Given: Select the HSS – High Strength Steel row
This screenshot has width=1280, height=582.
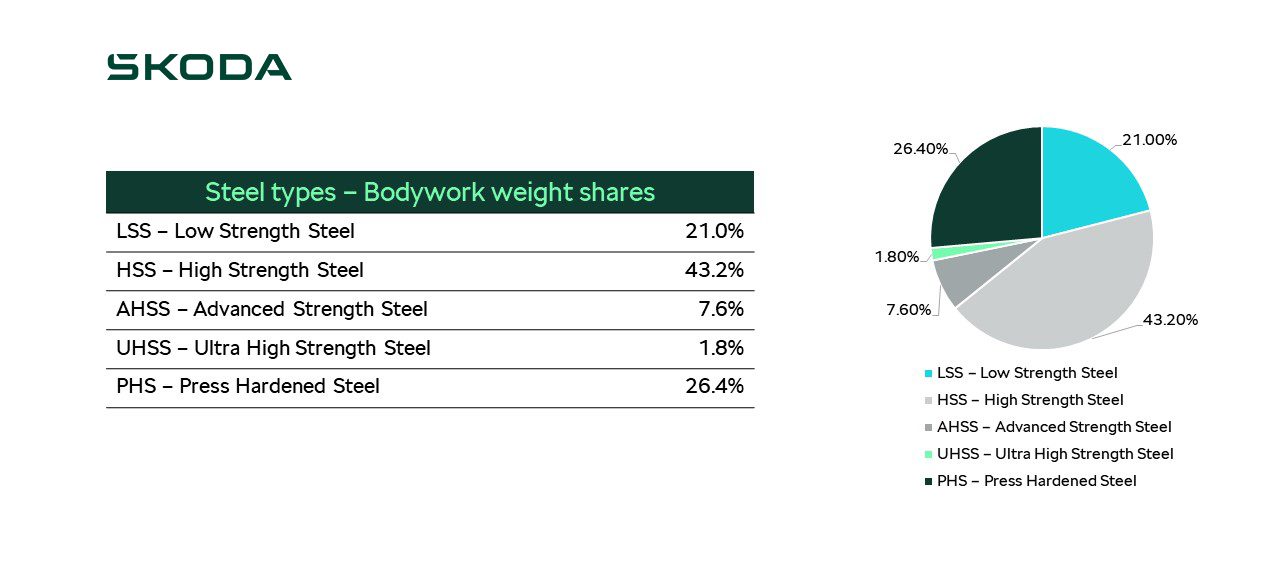Looking at the screenshot, I should tap(430, 271).
